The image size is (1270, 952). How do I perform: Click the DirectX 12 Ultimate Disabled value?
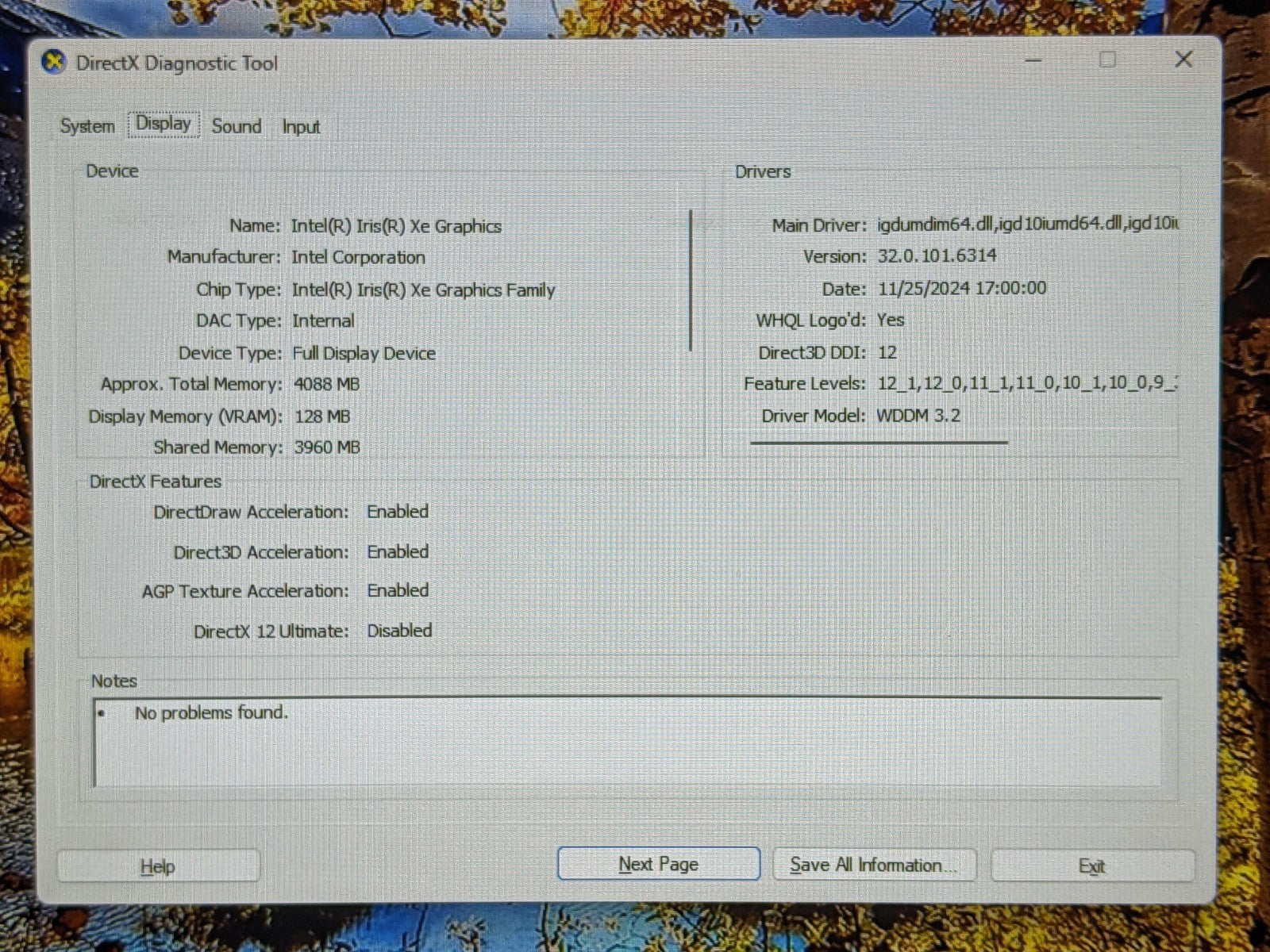click(x=399, y=631)
